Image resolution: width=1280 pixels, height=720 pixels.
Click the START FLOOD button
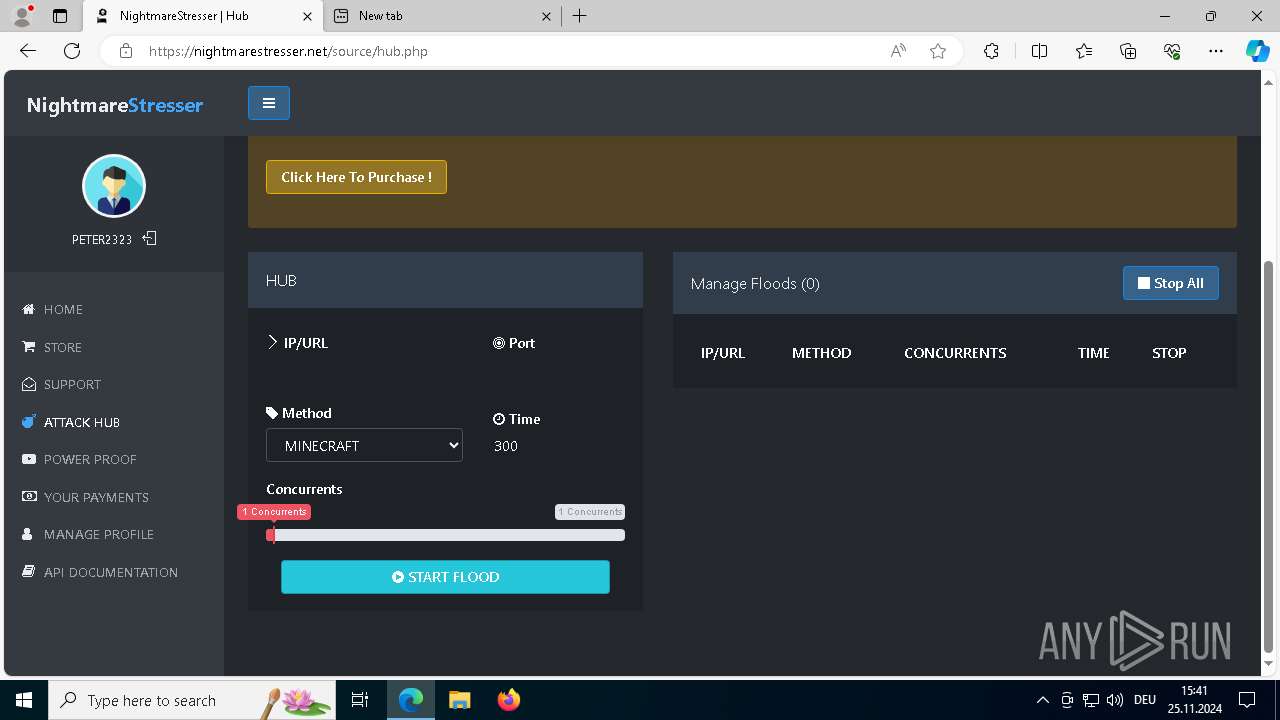(445, 577)
